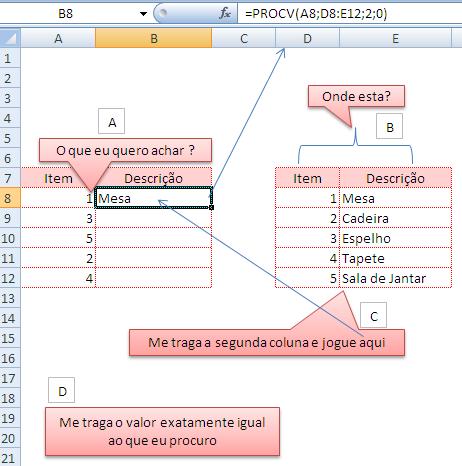Select column E header

pyautogui.click(x=395, y=38)
